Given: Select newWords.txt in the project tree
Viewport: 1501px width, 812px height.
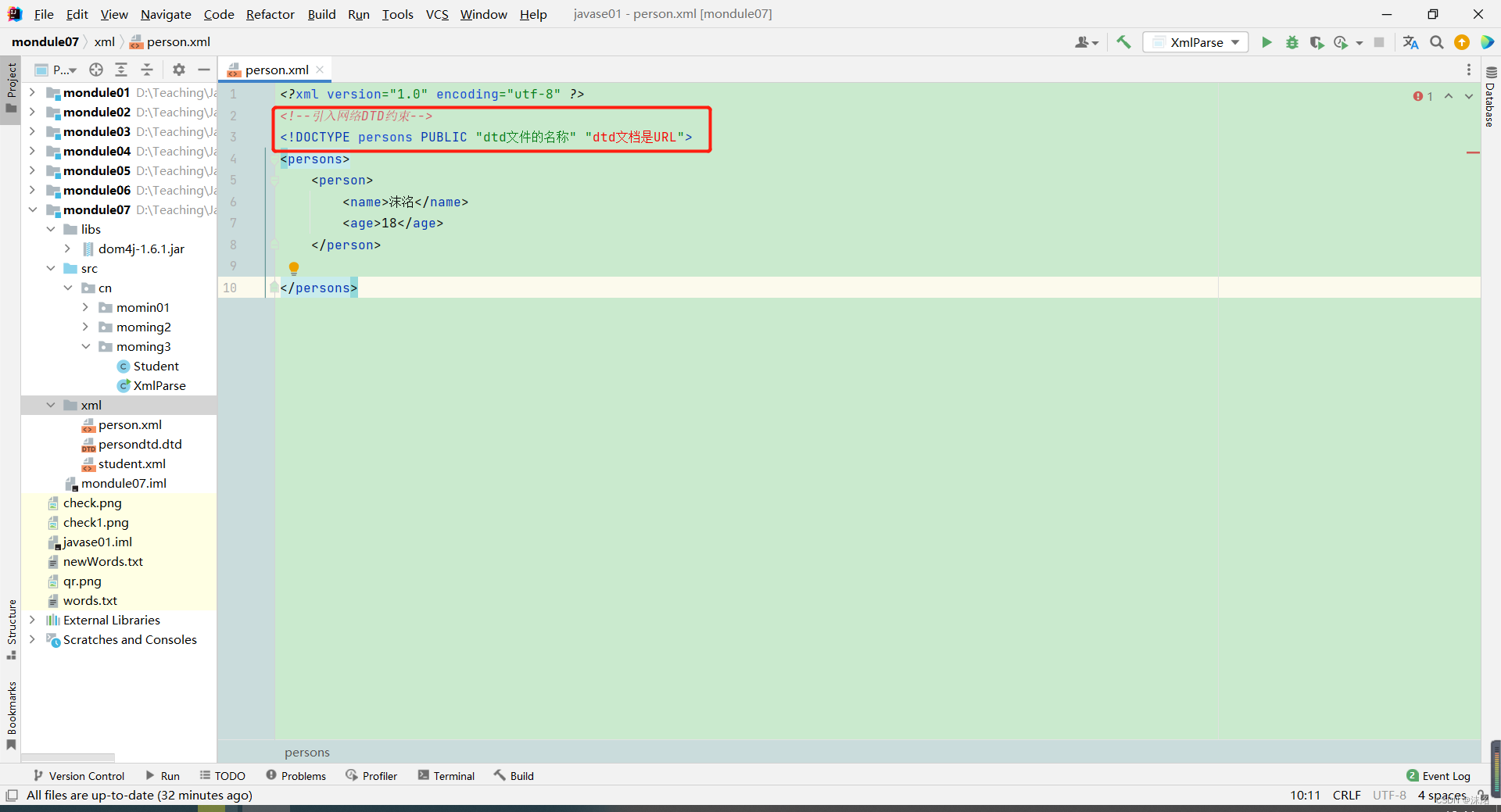Looking at the screenshot, I should point(102,561).
